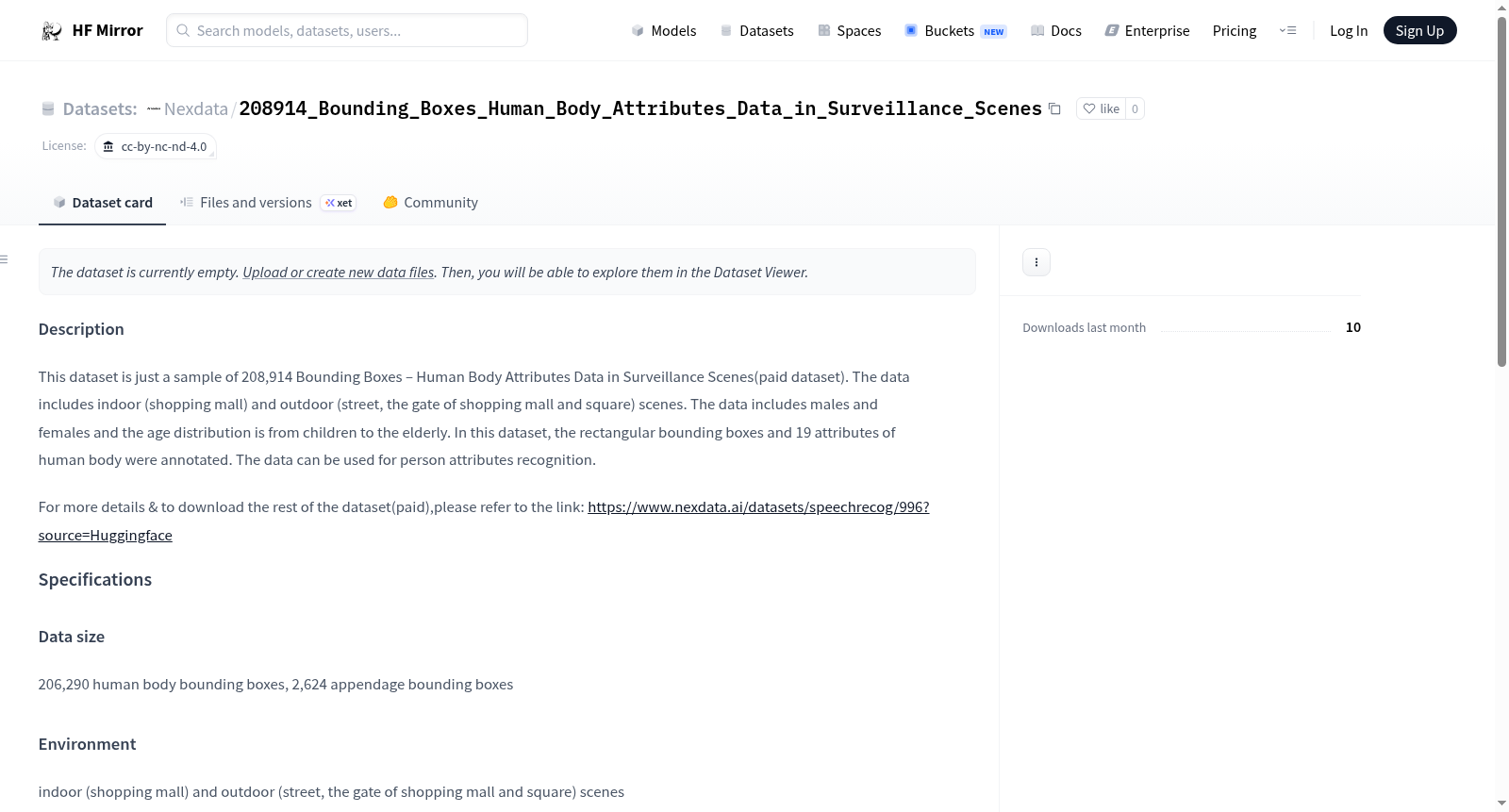Screen dimensions: 1509x812
Task: Click the HF Mirror home text link
Action: pyautogui.click(x=108, y=31)
